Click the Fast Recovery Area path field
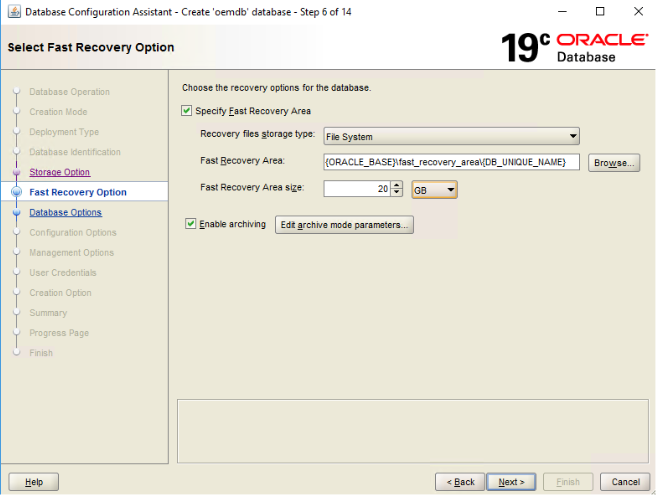Image resolution: width=658 pixels, height=498 pixels. click(451, 163)
